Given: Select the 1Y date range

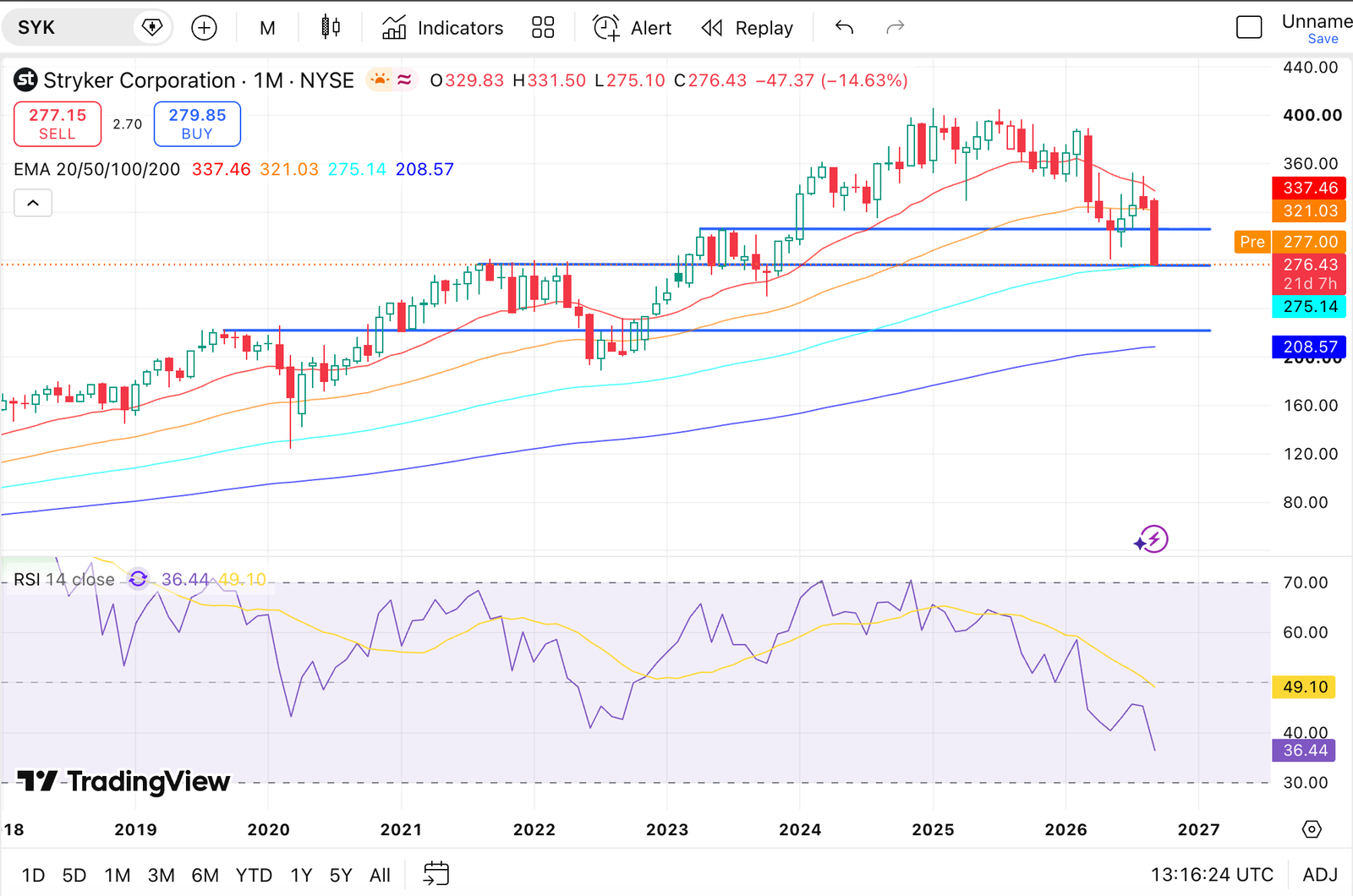Looking at the screenshot, I should coord(301,875).
